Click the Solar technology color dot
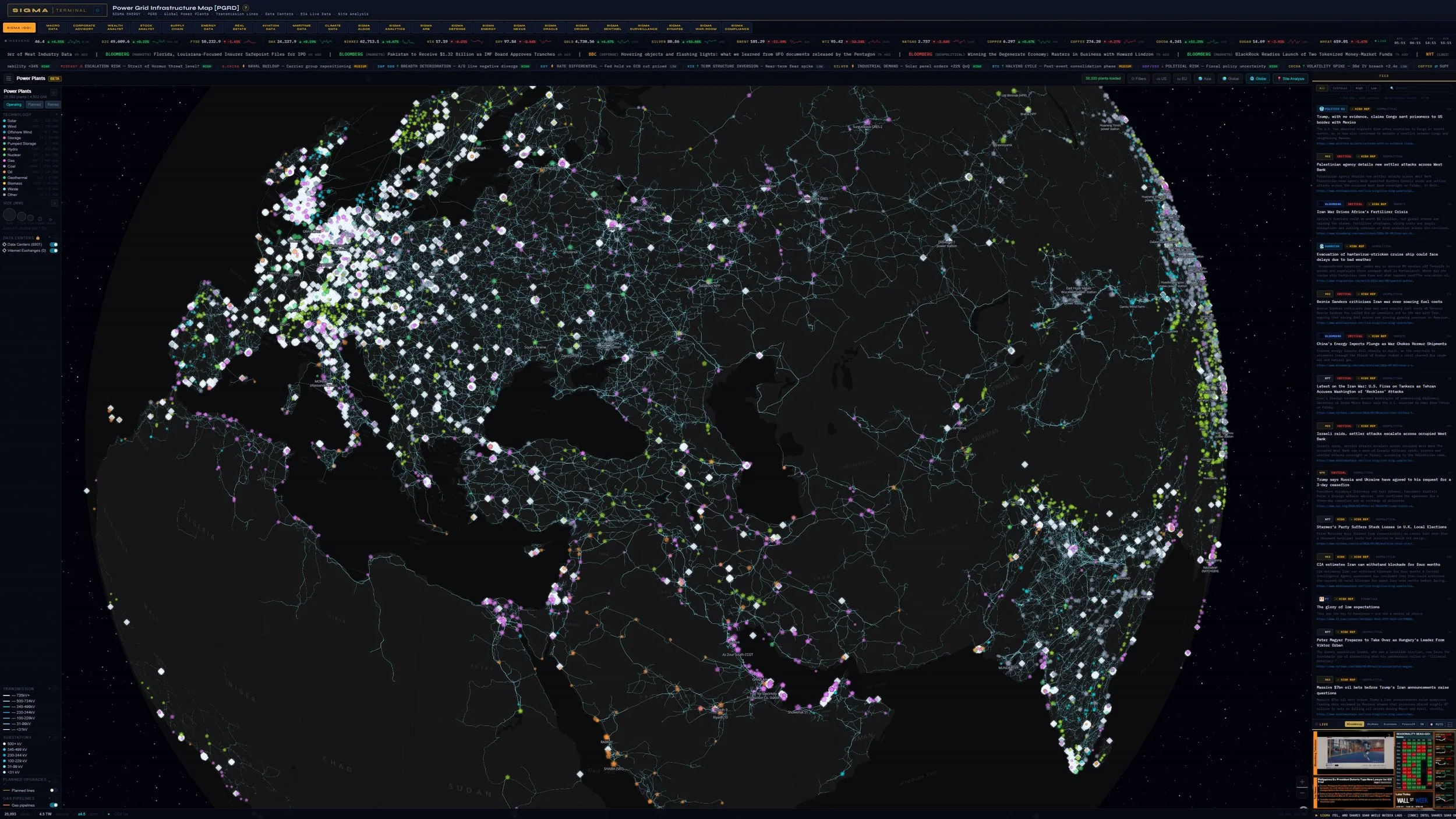Screen dimensions: 1456x819 click(x=5, y=121)
